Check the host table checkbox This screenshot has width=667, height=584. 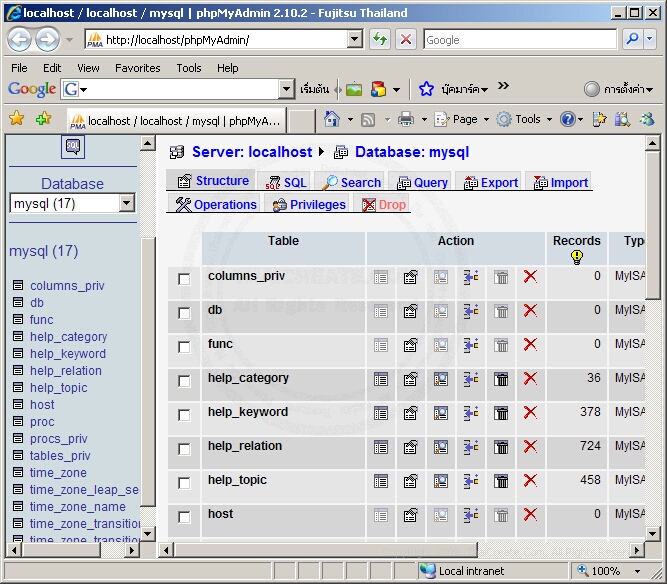tap(184, 517)
